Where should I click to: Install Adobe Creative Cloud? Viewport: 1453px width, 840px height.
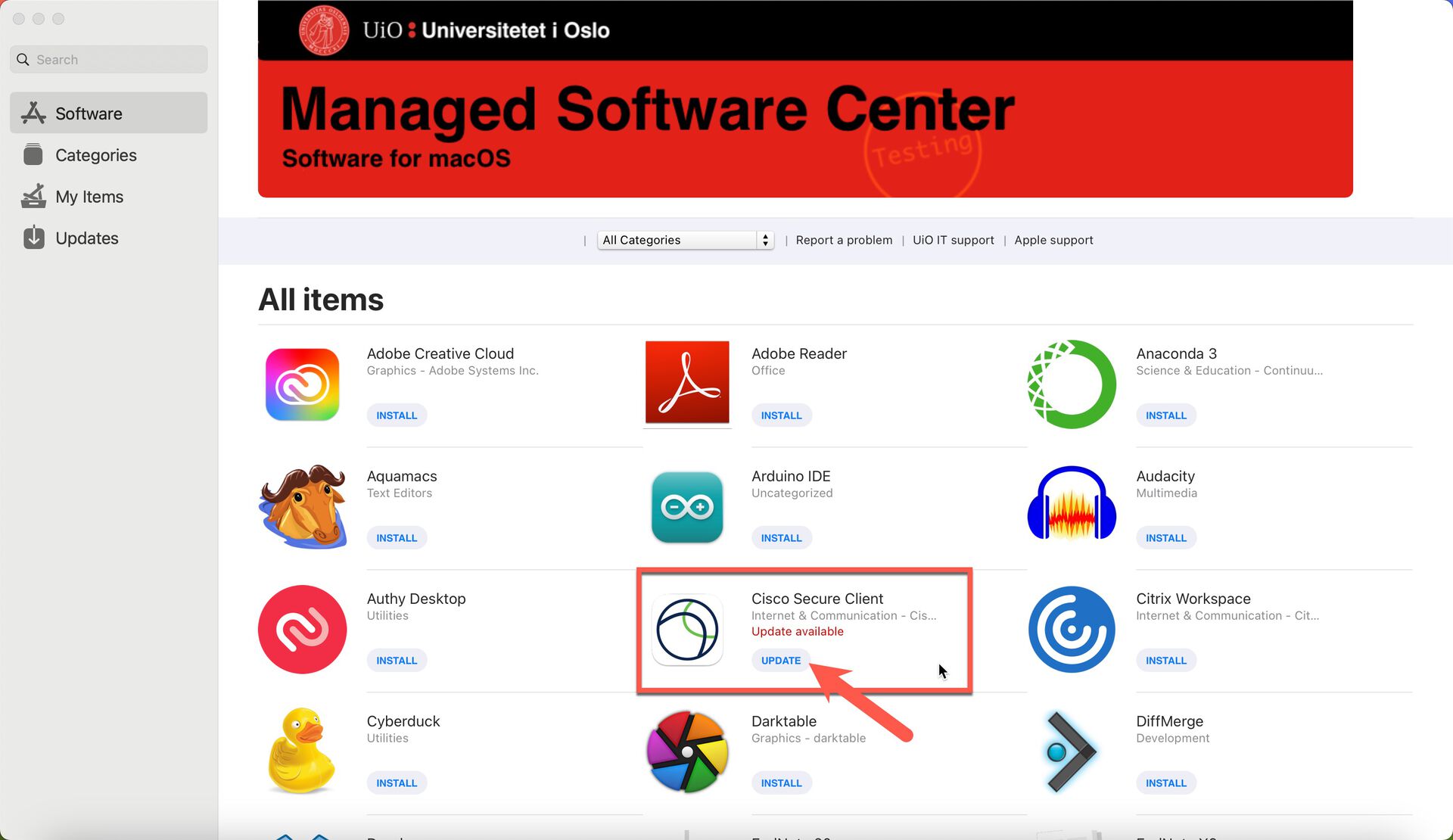point(397,415)
